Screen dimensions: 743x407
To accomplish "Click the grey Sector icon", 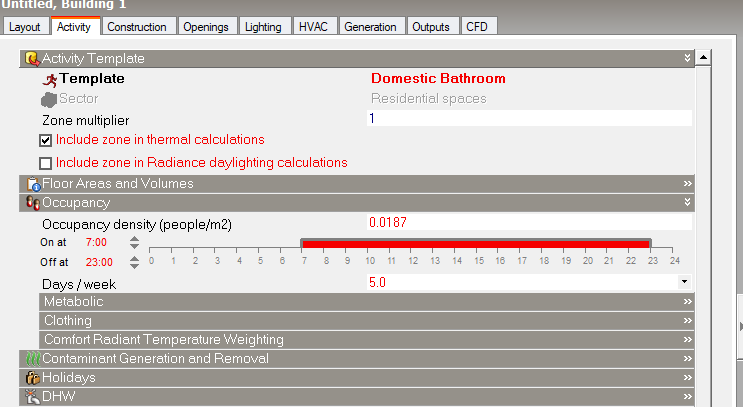I will click(x=49, y=99).
